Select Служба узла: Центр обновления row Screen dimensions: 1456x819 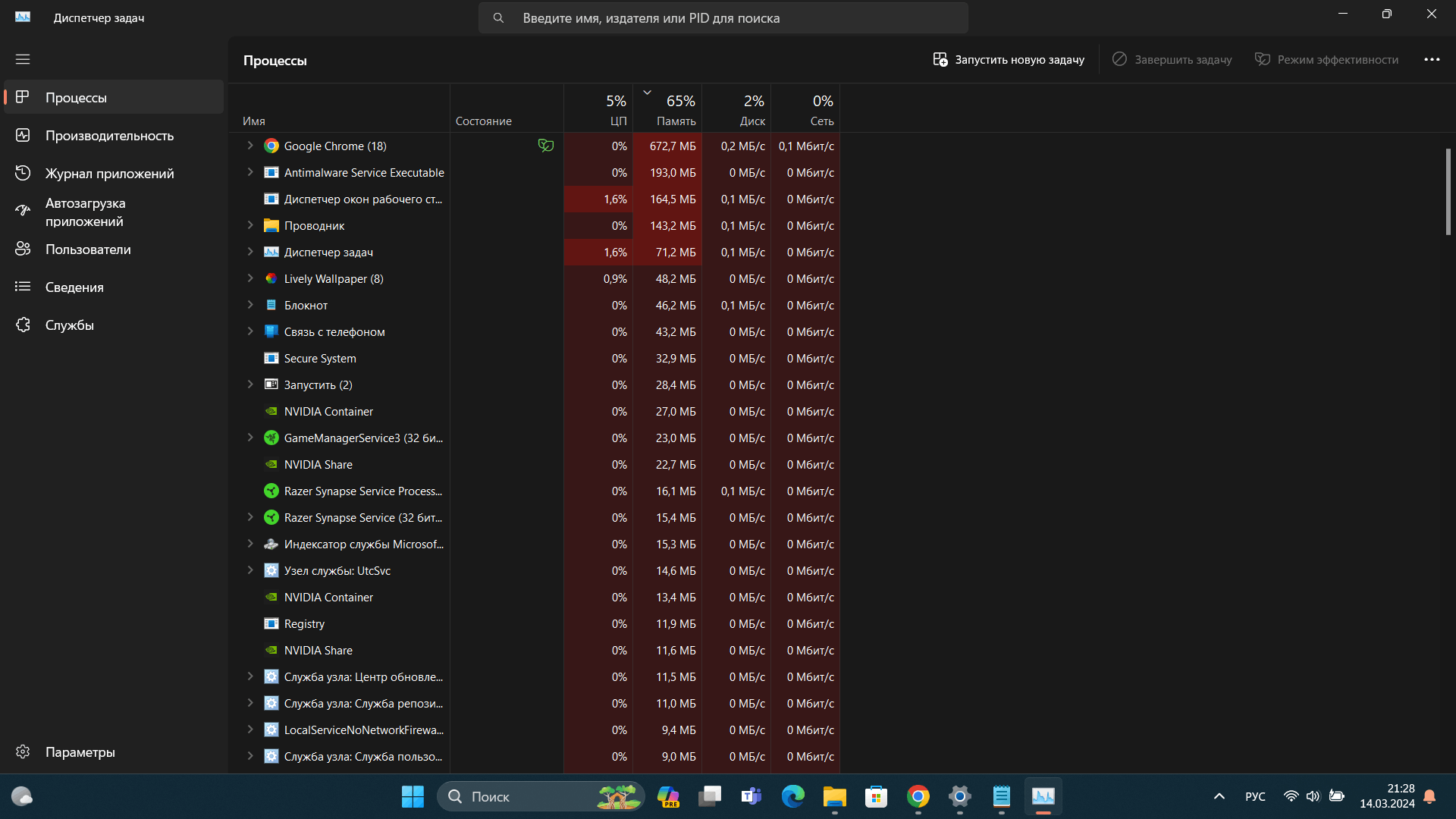click(534, 676)
